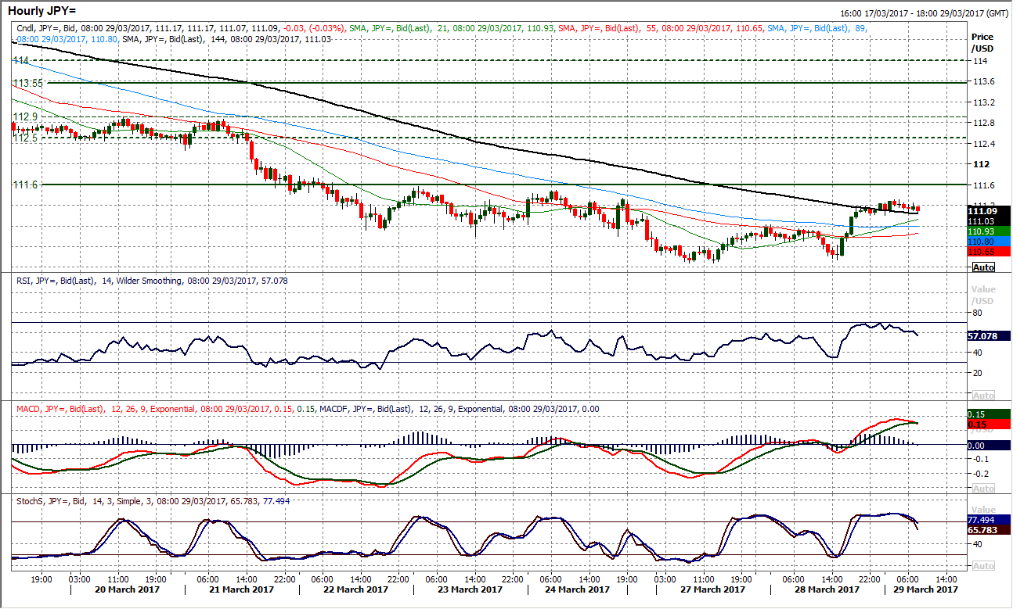Click the red 110.65 SMA price tag

click(983, 253)
